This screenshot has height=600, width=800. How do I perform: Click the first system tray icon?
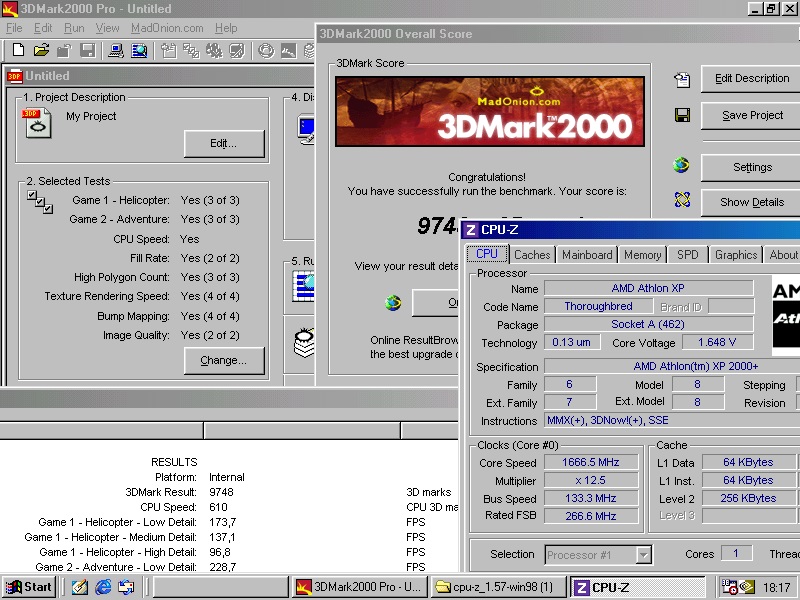point(730,587)
